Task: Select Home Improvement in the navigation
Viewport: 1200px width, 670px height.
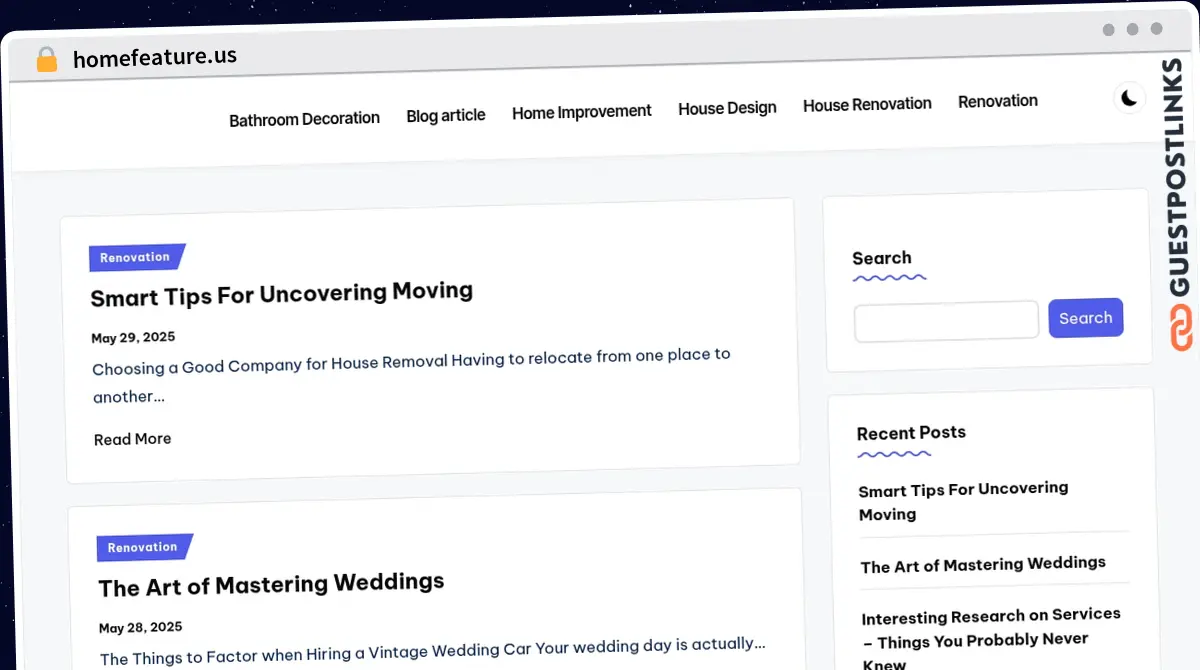Action: (581, 112)
